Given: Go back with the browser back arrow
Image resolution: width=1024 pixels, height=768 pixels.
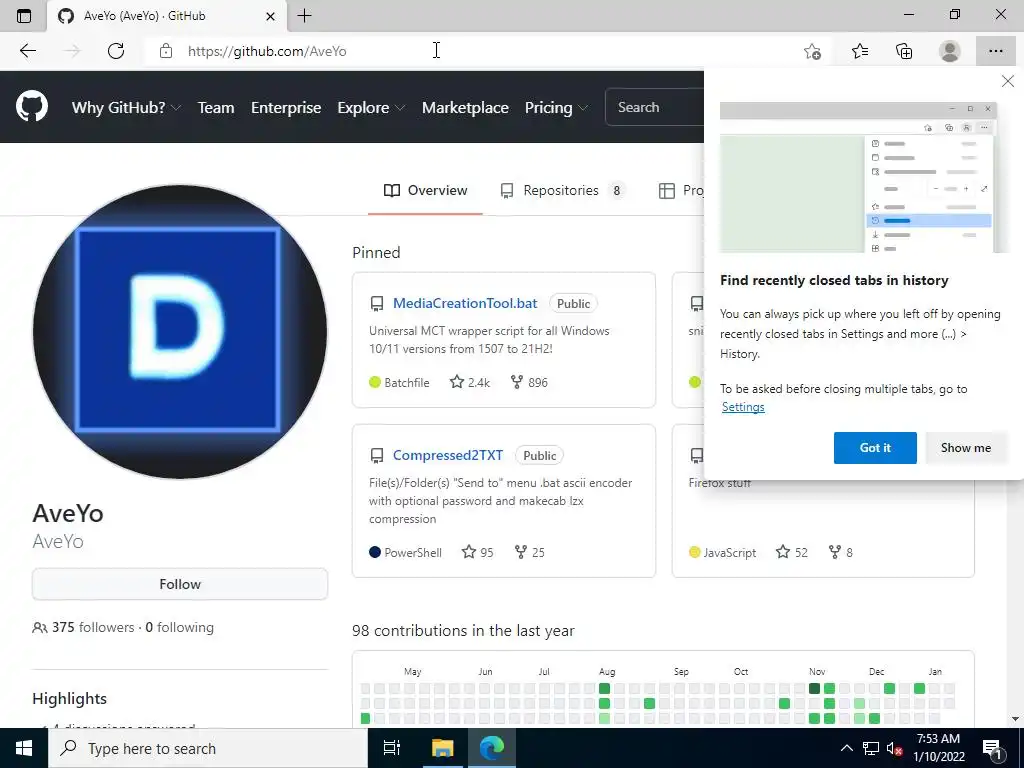Looking at the screenshot, I should point(27,51).
